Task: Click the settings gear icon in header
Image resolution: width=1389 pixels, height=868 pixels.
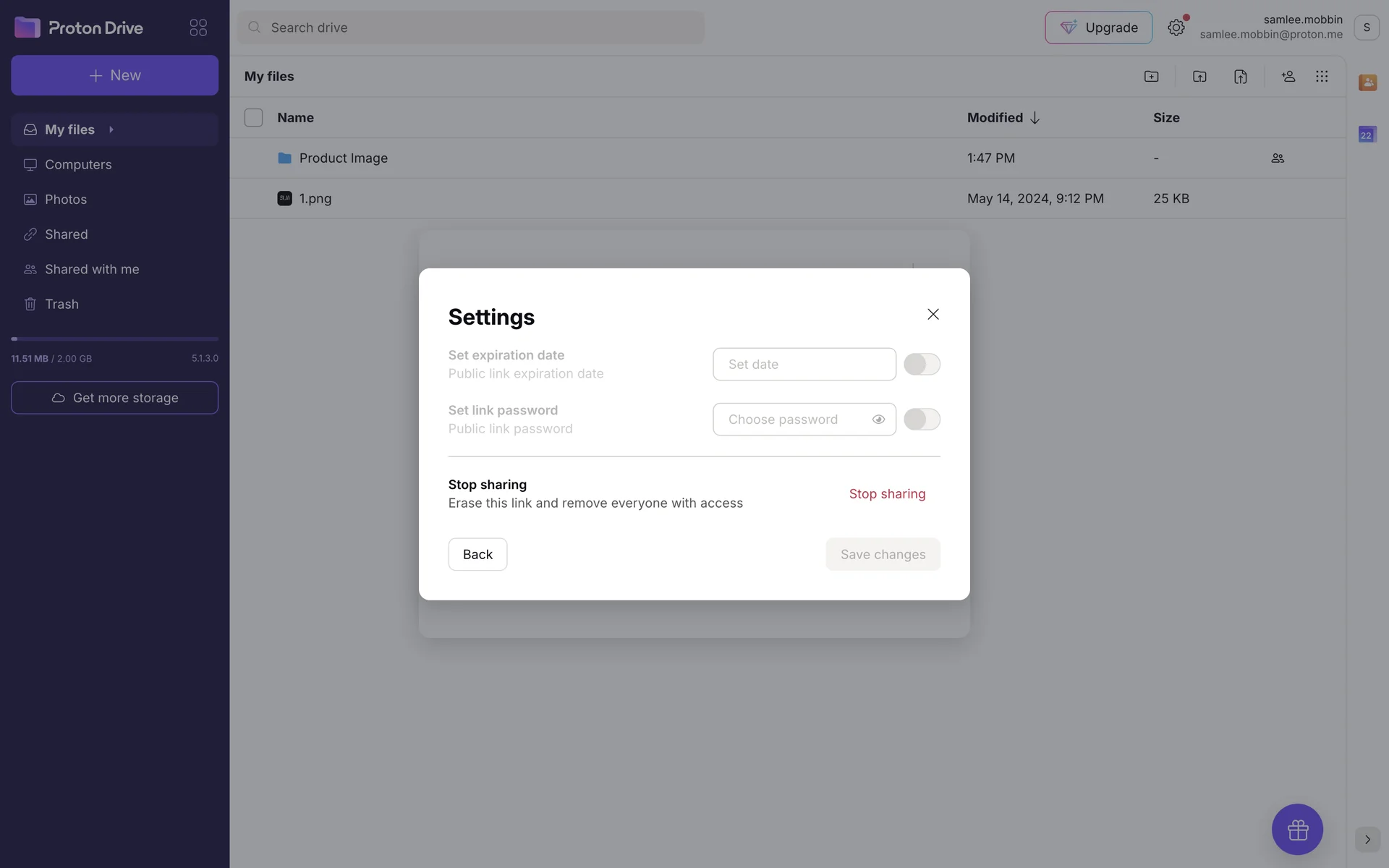Action: 1176,27
